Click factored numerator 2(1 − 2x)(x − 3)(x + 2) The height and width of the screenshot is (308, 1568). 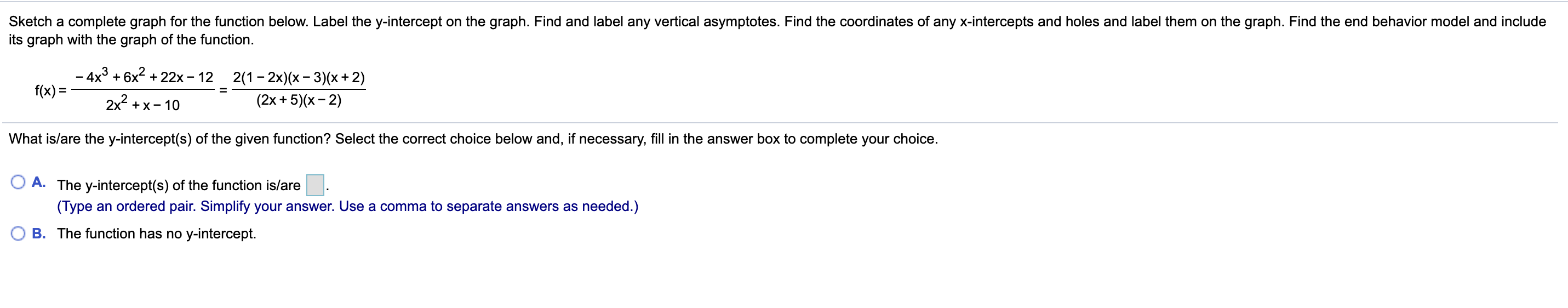tap(299, 77)
